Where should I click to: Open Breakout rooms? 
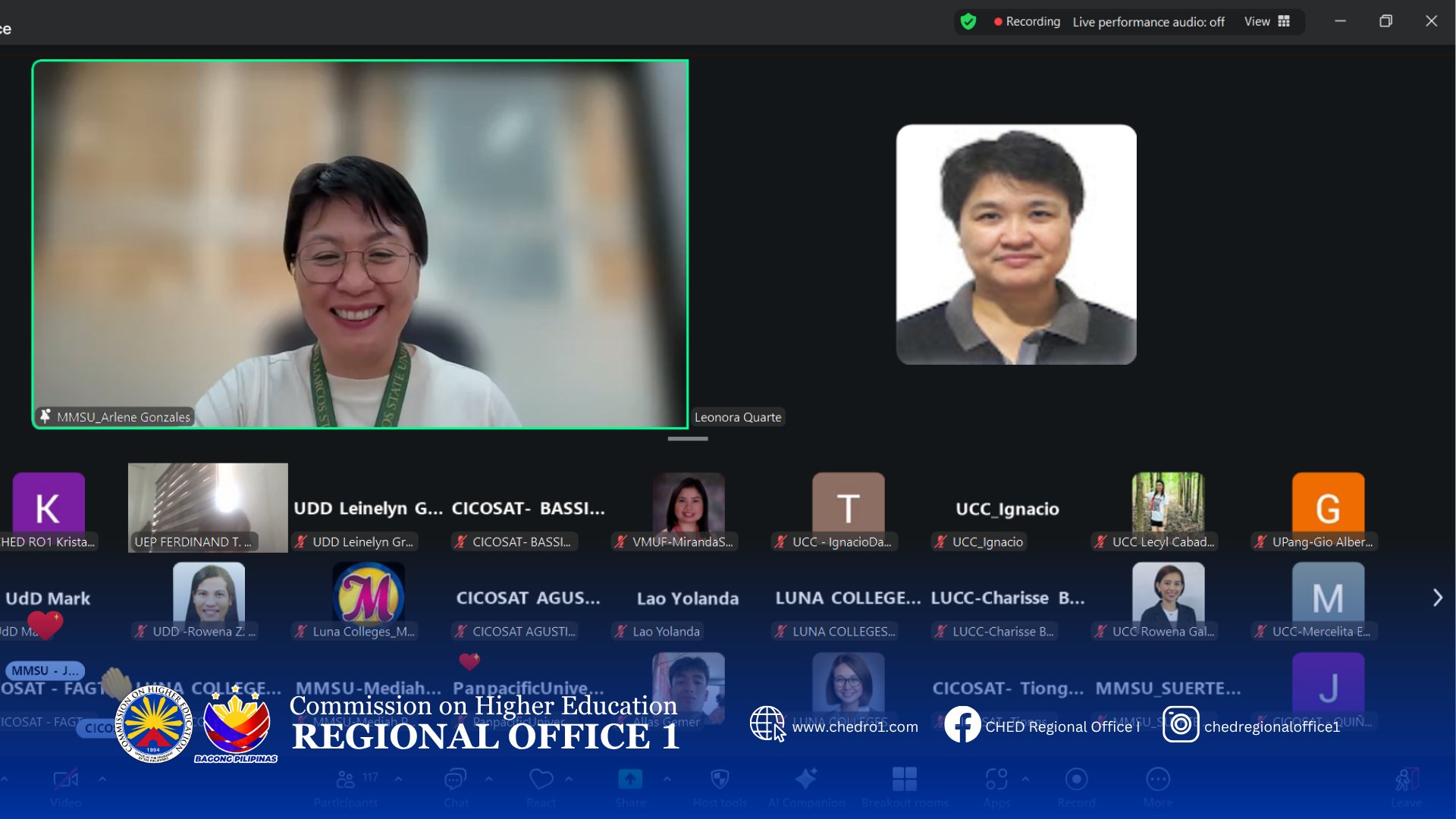coord(905,780)
